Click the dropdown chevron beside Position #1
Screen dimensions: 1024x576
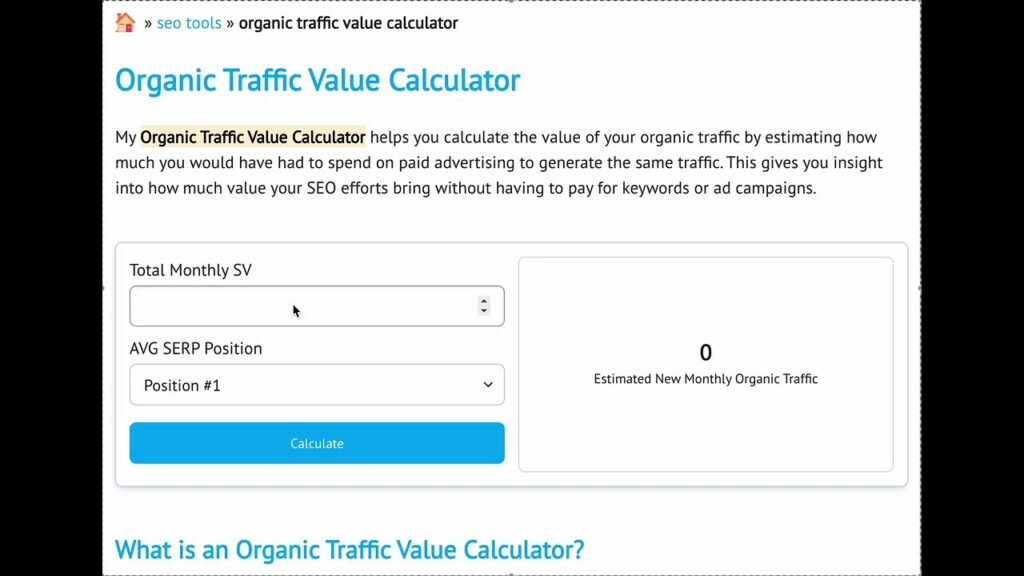[487, 385]
